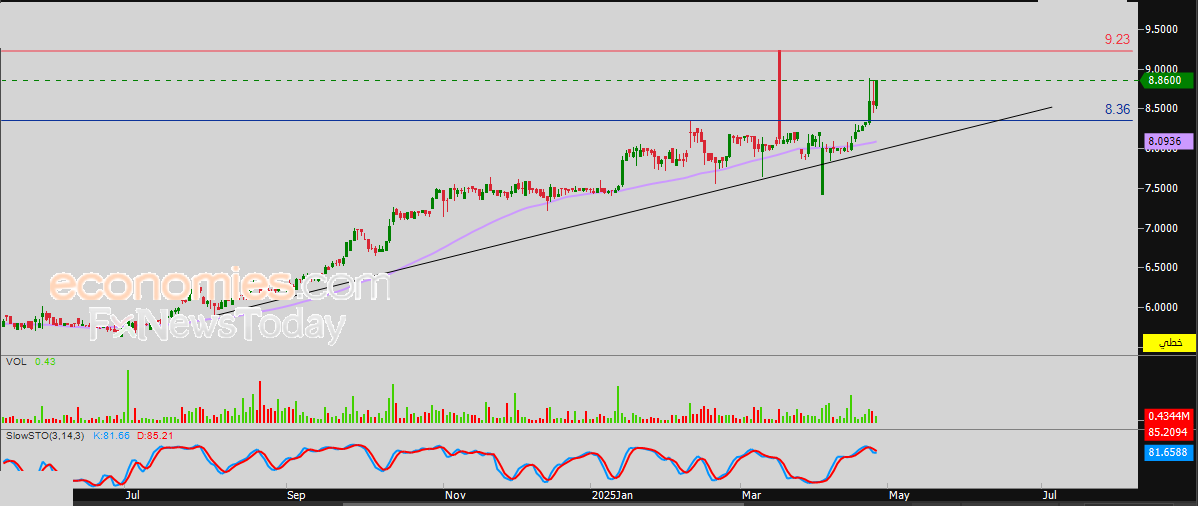The height and width of the screenshot is (506, 1198).
Task: Select the purple 8.0936 moving average tag
Action: tap(1167, 141)
